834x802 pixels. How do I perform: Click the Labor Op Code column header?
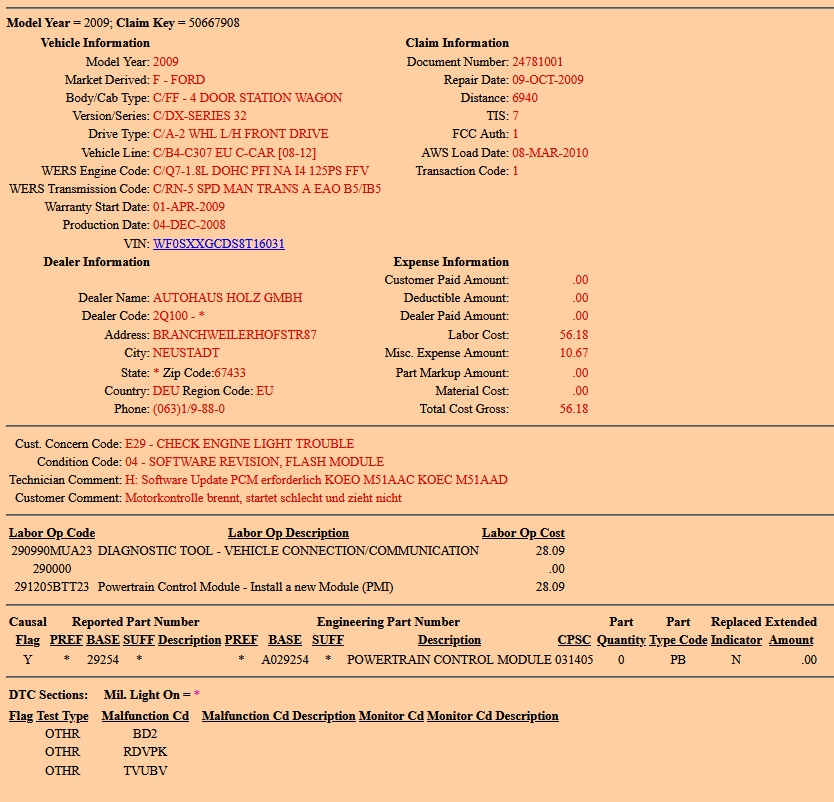pyautogui.click(x=52, y=533)
